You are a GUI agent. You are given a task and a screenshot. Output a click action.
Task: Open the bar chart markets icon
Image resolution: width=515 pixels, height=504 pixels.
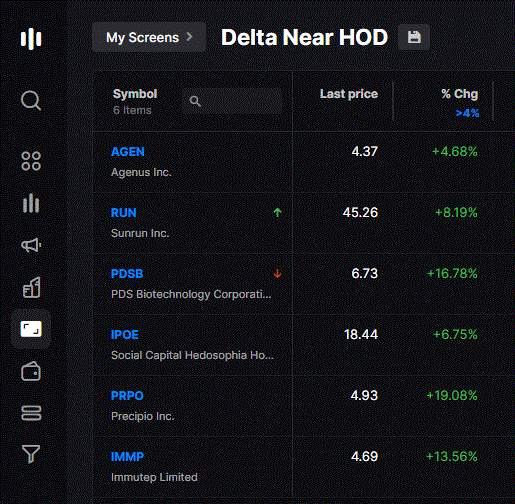(x=31, y=203)
